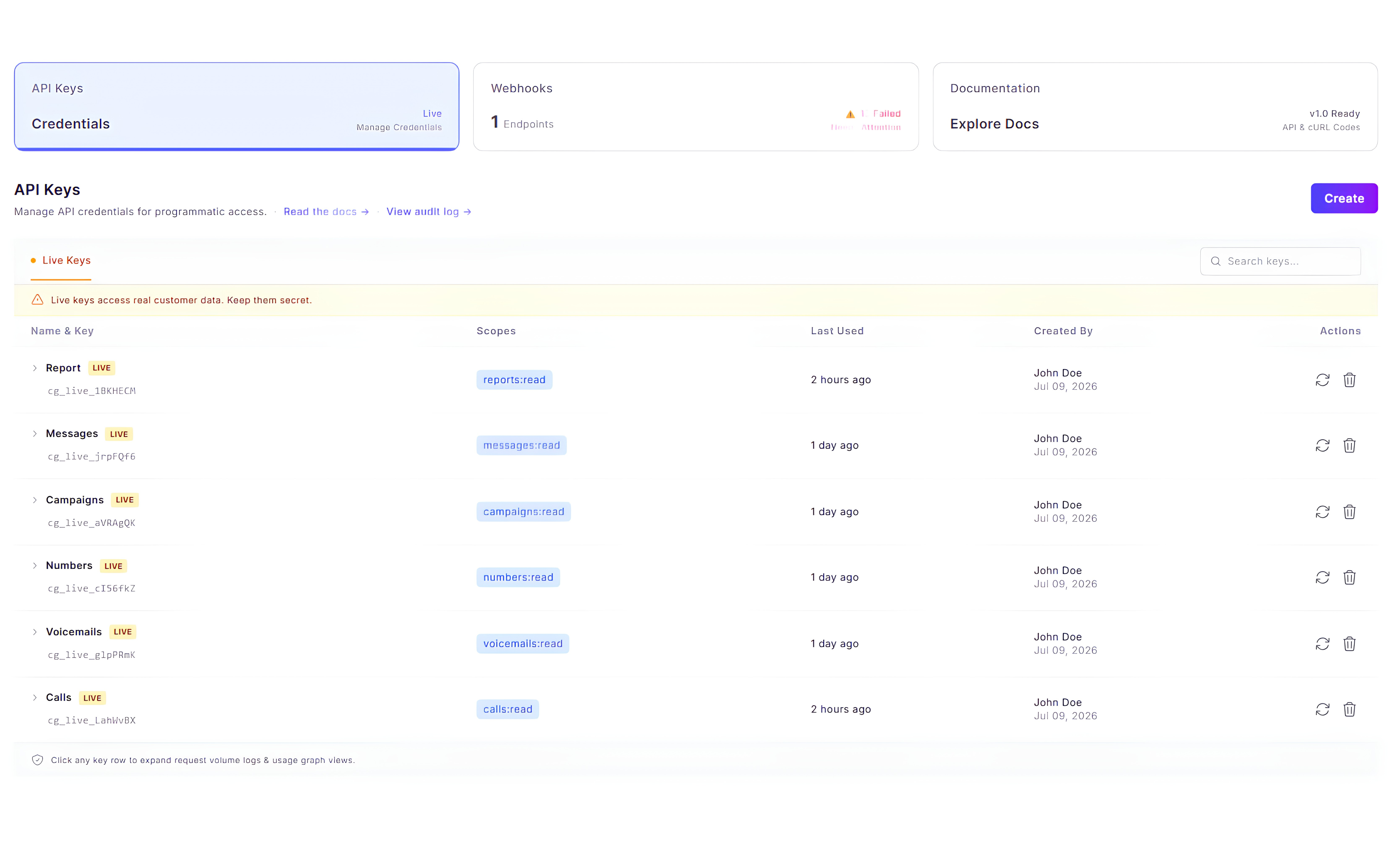Click the reports:read scope tag
This screenshot has height=868, width=1389.
(514, 380)
